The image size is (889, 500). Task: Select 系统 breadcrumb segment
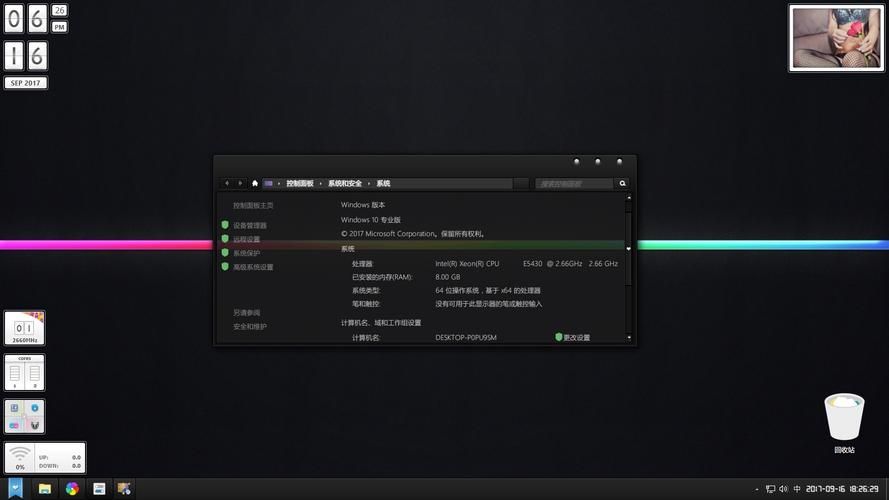click(x=383, y=183)
